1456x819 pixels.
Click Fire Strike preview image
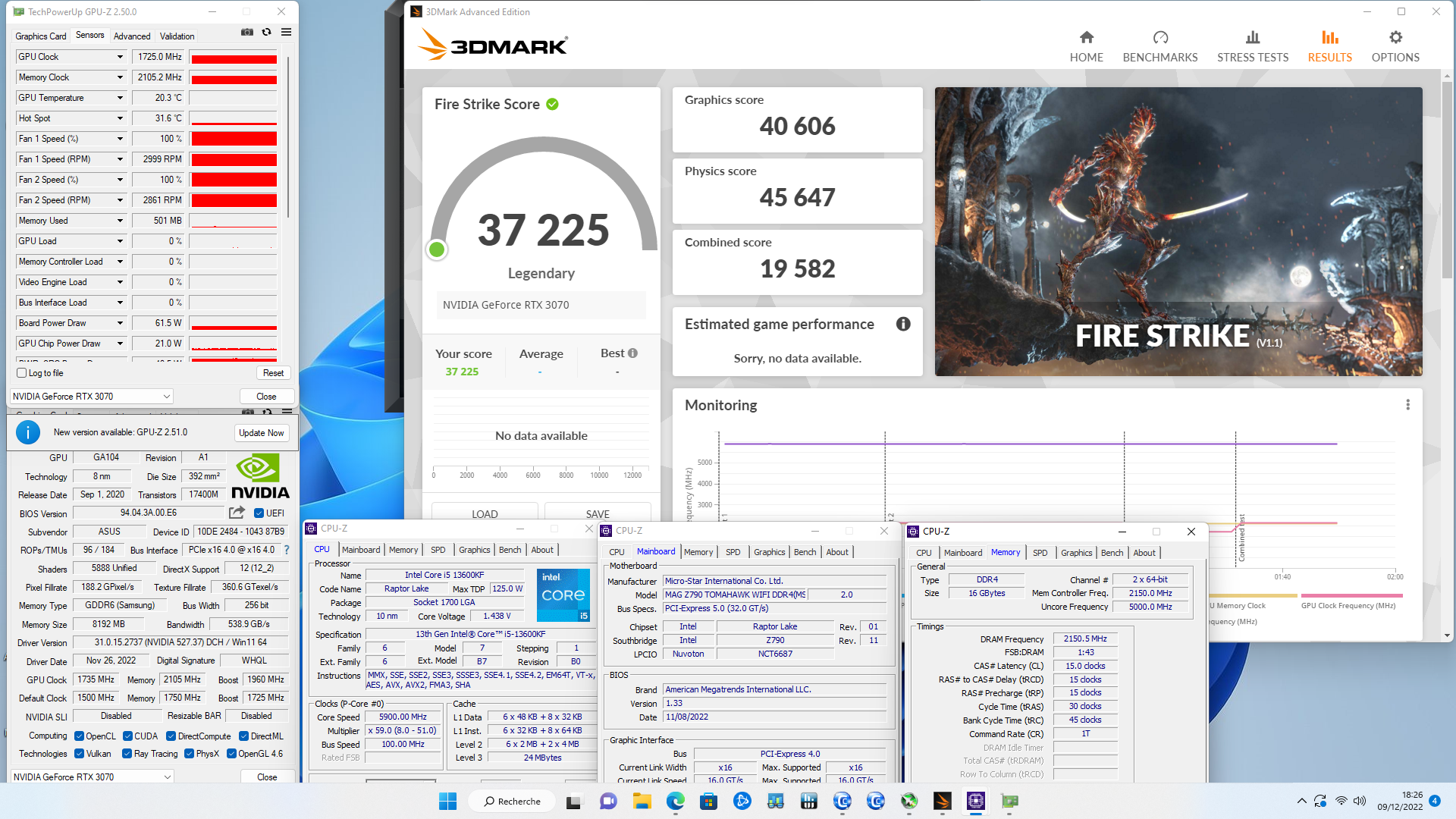[1178, 231]
